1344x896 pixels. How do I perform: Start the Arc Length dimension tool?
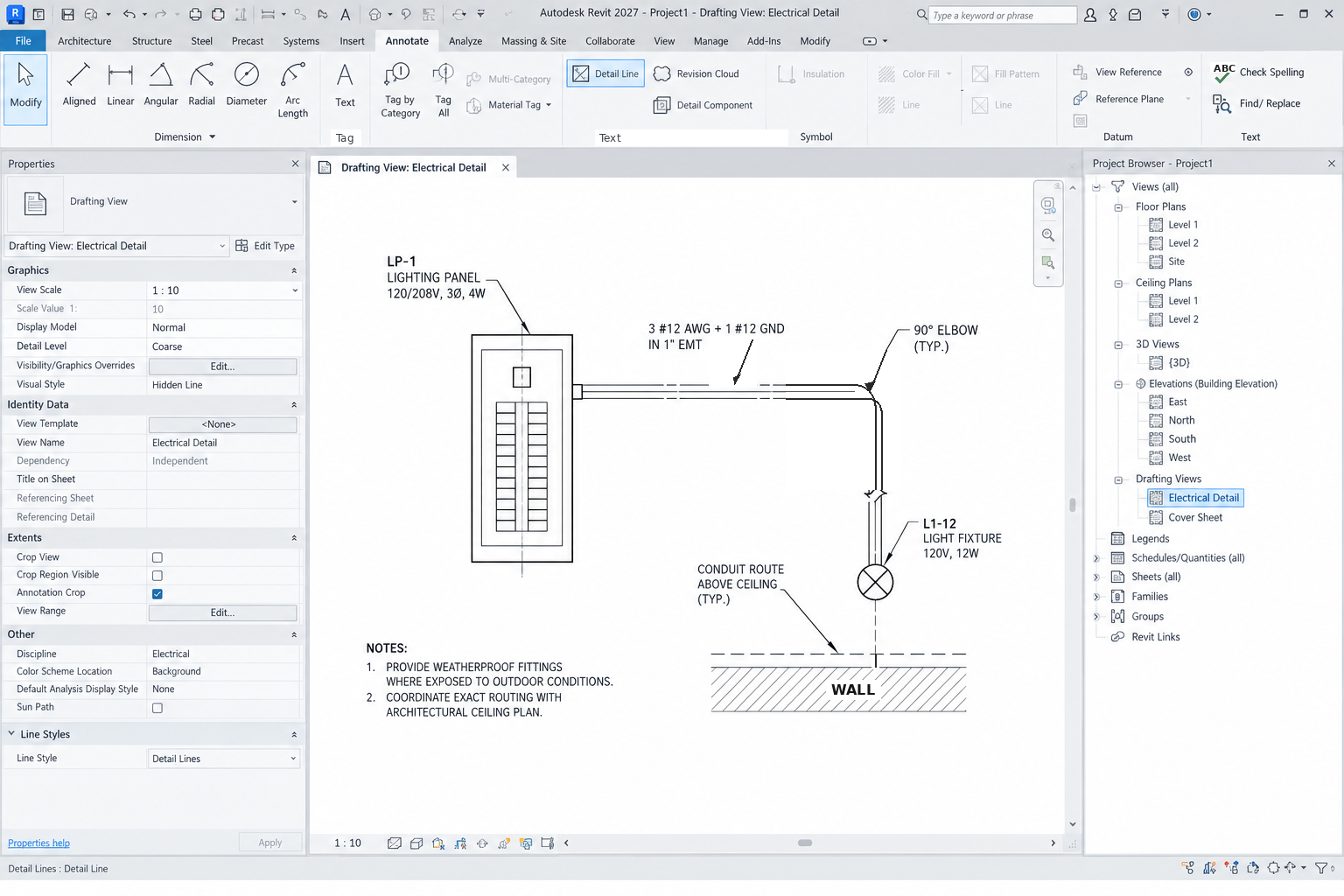point(293,90)
